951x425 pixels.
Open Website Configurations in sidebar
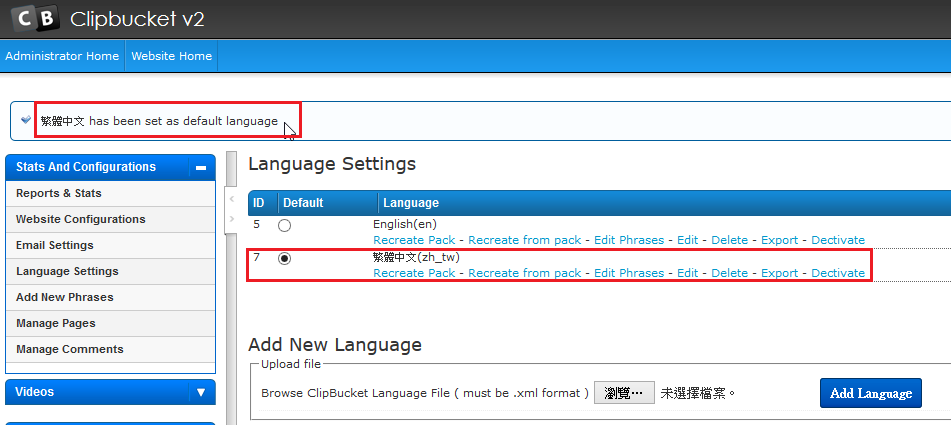click(110, 219)
